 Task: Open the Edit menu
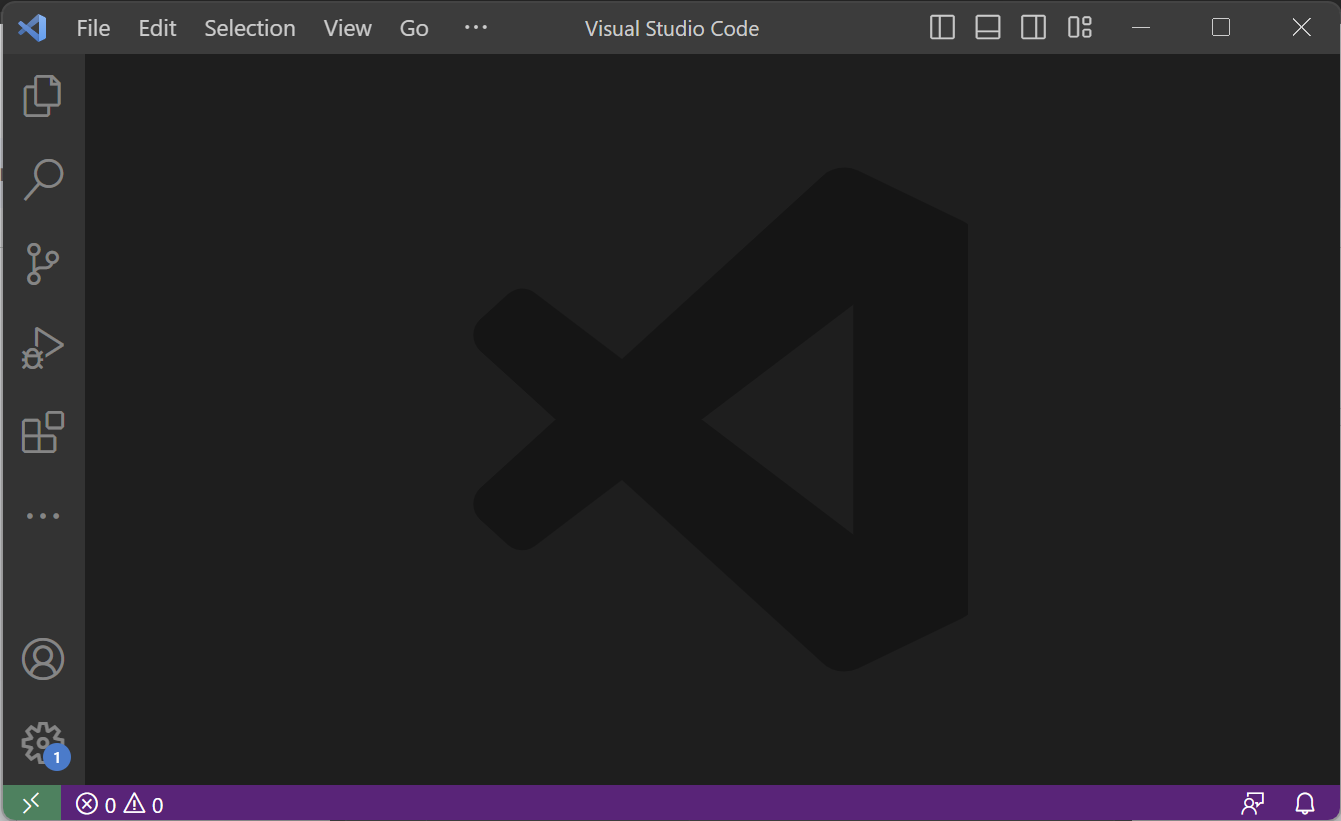coord(157,28)
